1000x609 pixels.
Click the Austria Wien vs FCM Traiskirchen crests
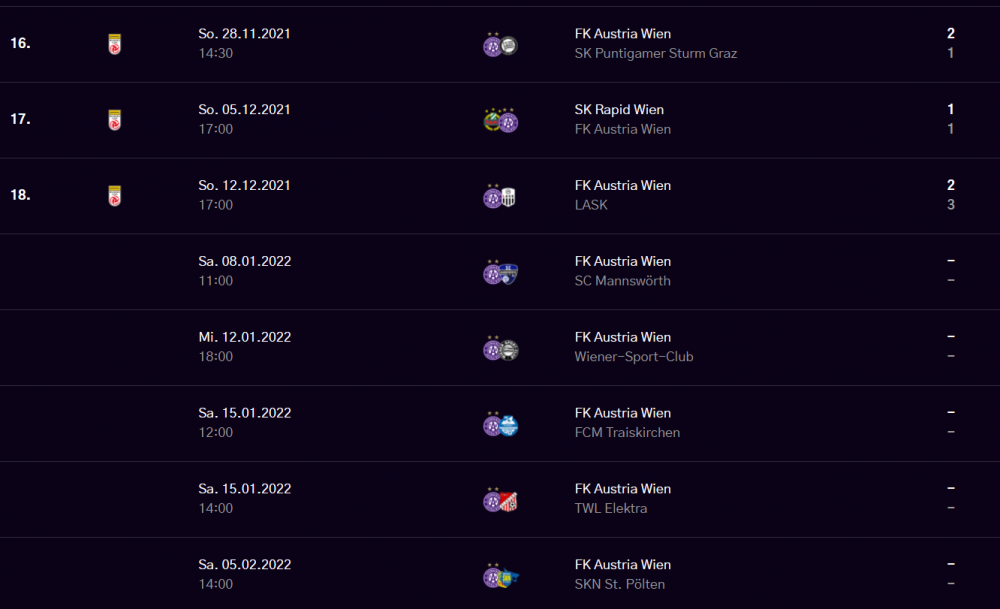click(x=501, y=423)
